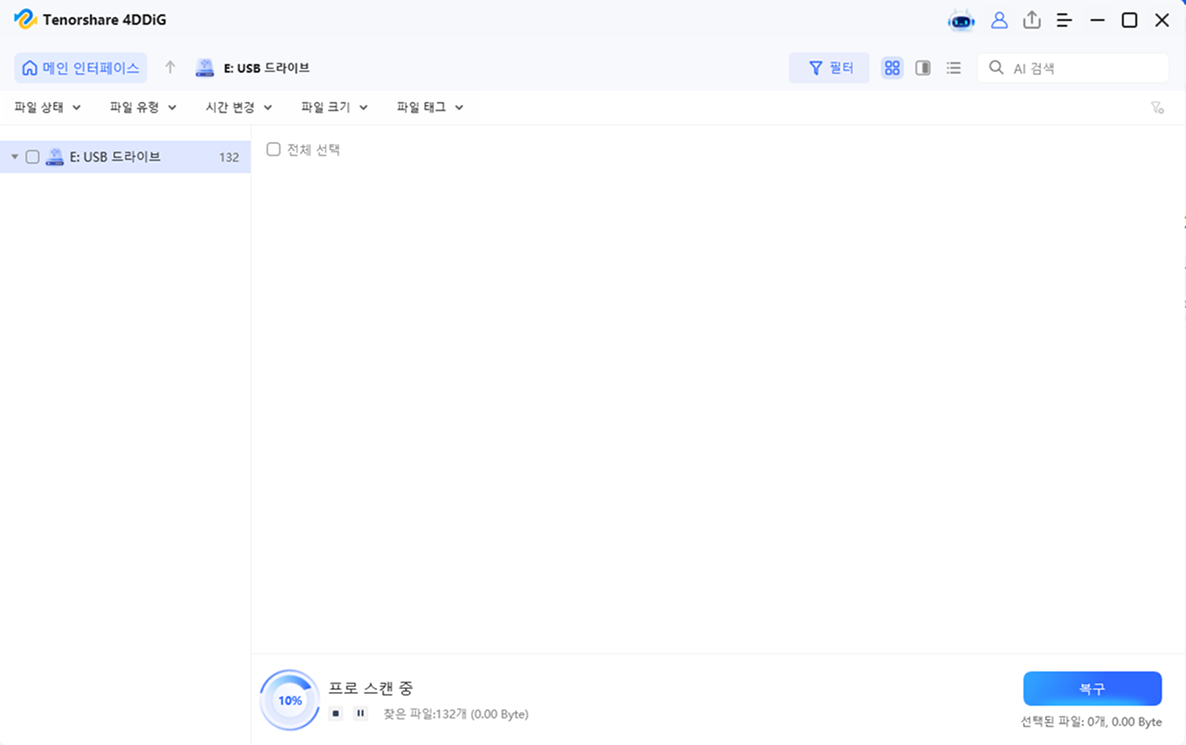Focus the AI 검색 search field

coord(1073,68)
